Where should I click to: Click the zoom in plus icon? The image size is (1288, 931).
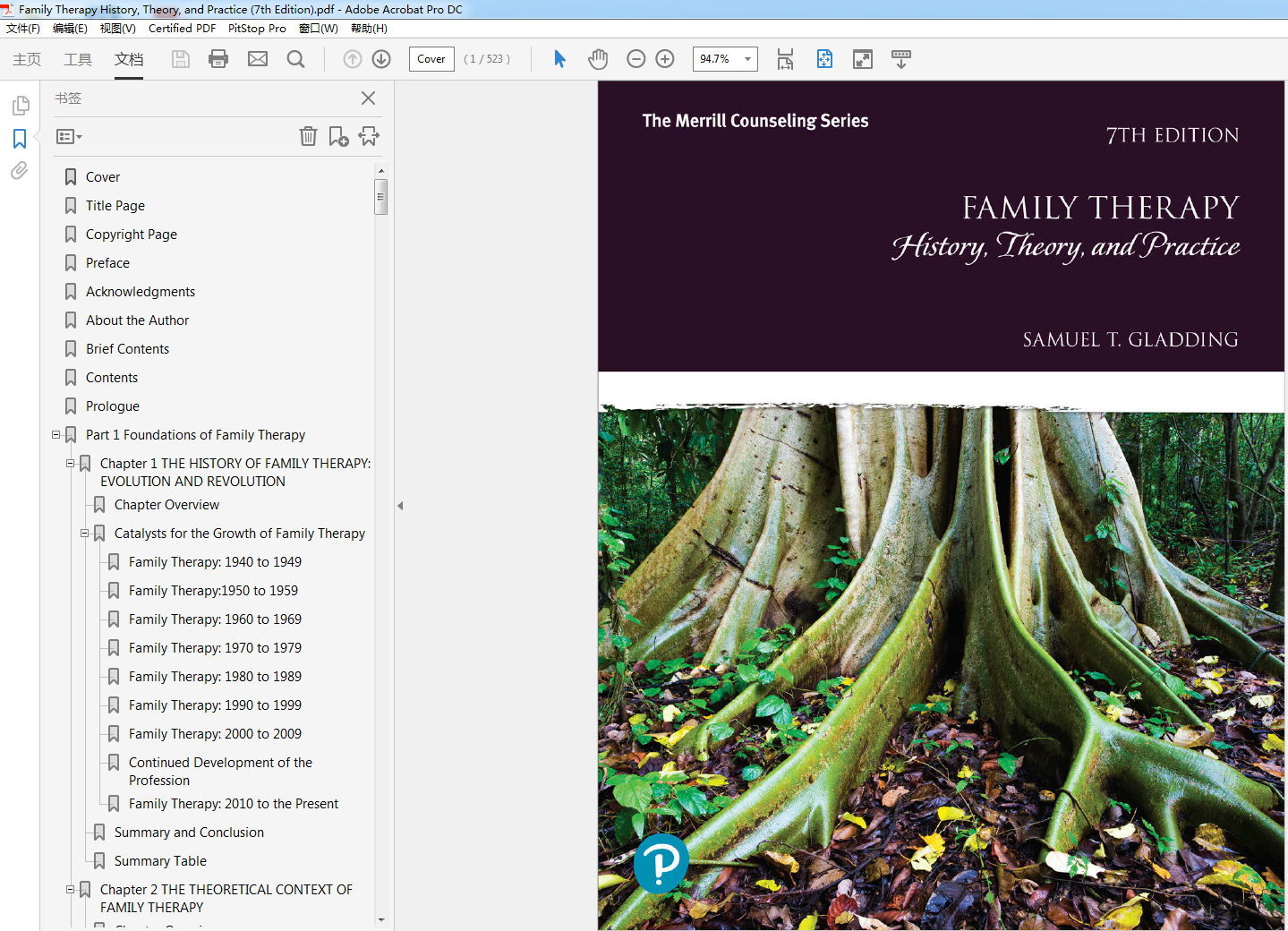coord(665,59)
